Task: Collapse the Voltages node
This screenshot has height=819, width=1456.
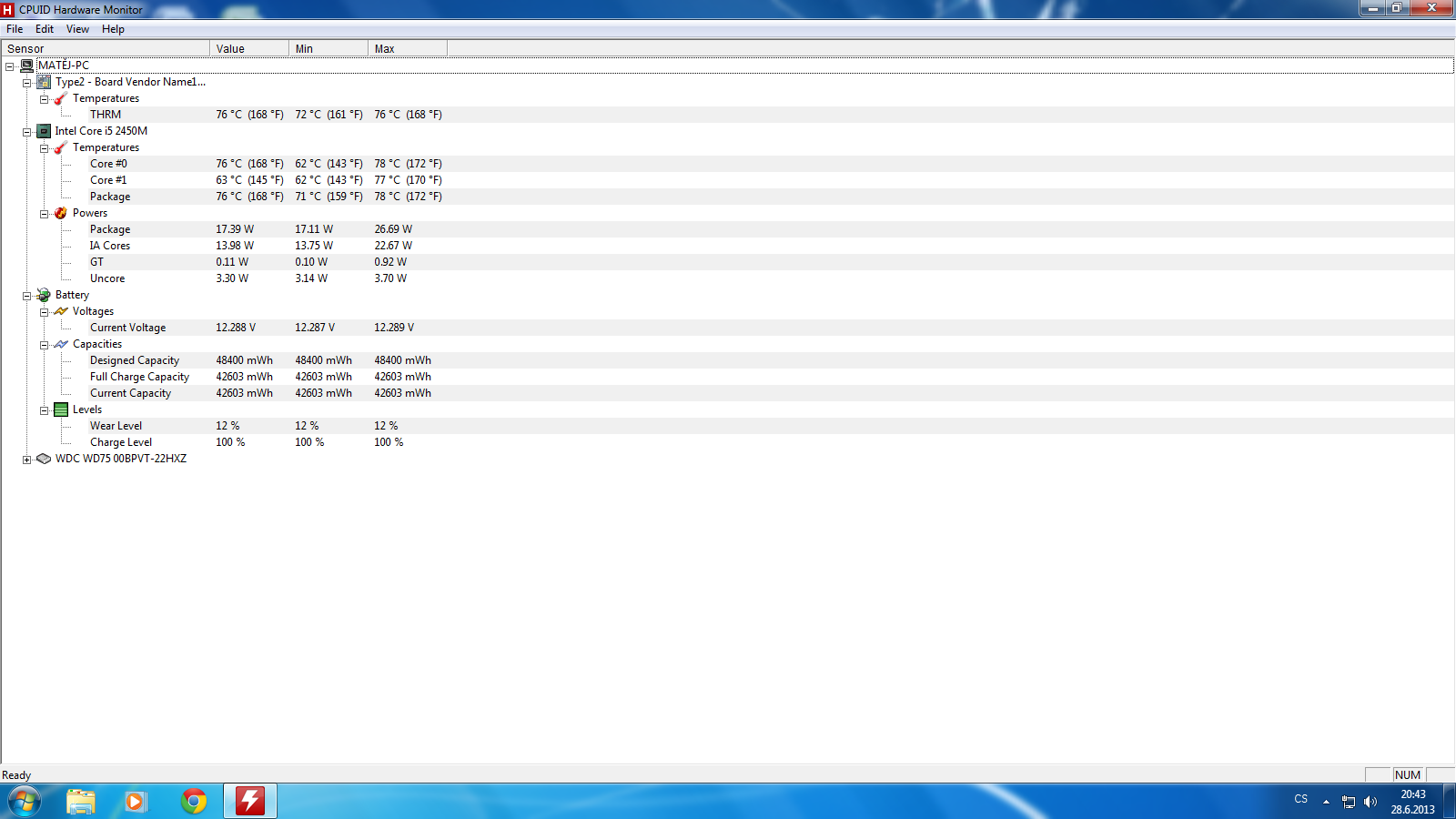Action: 45,312
